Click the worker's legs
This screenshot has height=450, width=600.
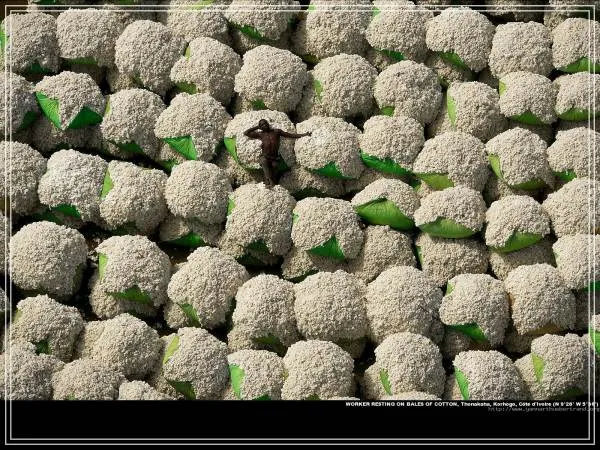(x=270, y=168)
